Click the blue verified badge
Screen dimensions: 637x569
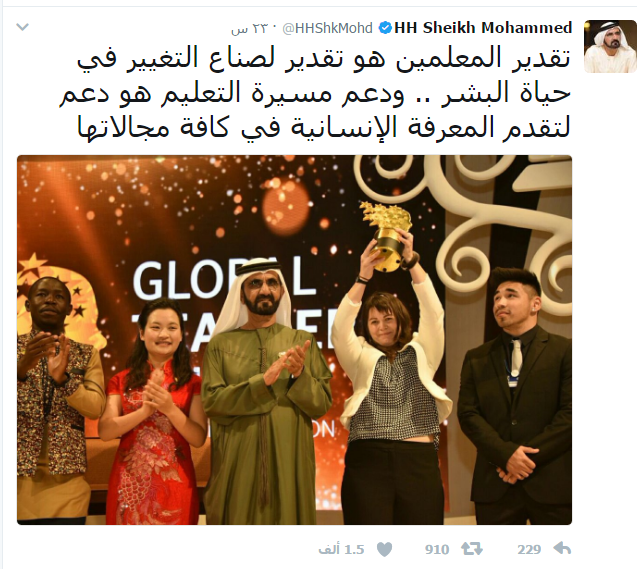click(x=385, y=28)
